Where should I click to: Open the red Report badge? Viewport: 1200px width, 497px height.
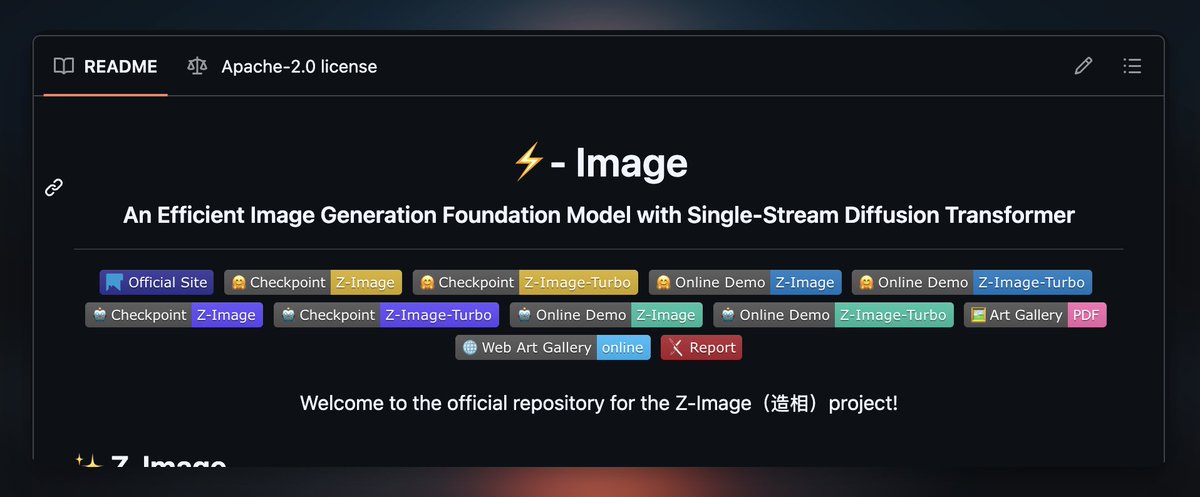701,348
